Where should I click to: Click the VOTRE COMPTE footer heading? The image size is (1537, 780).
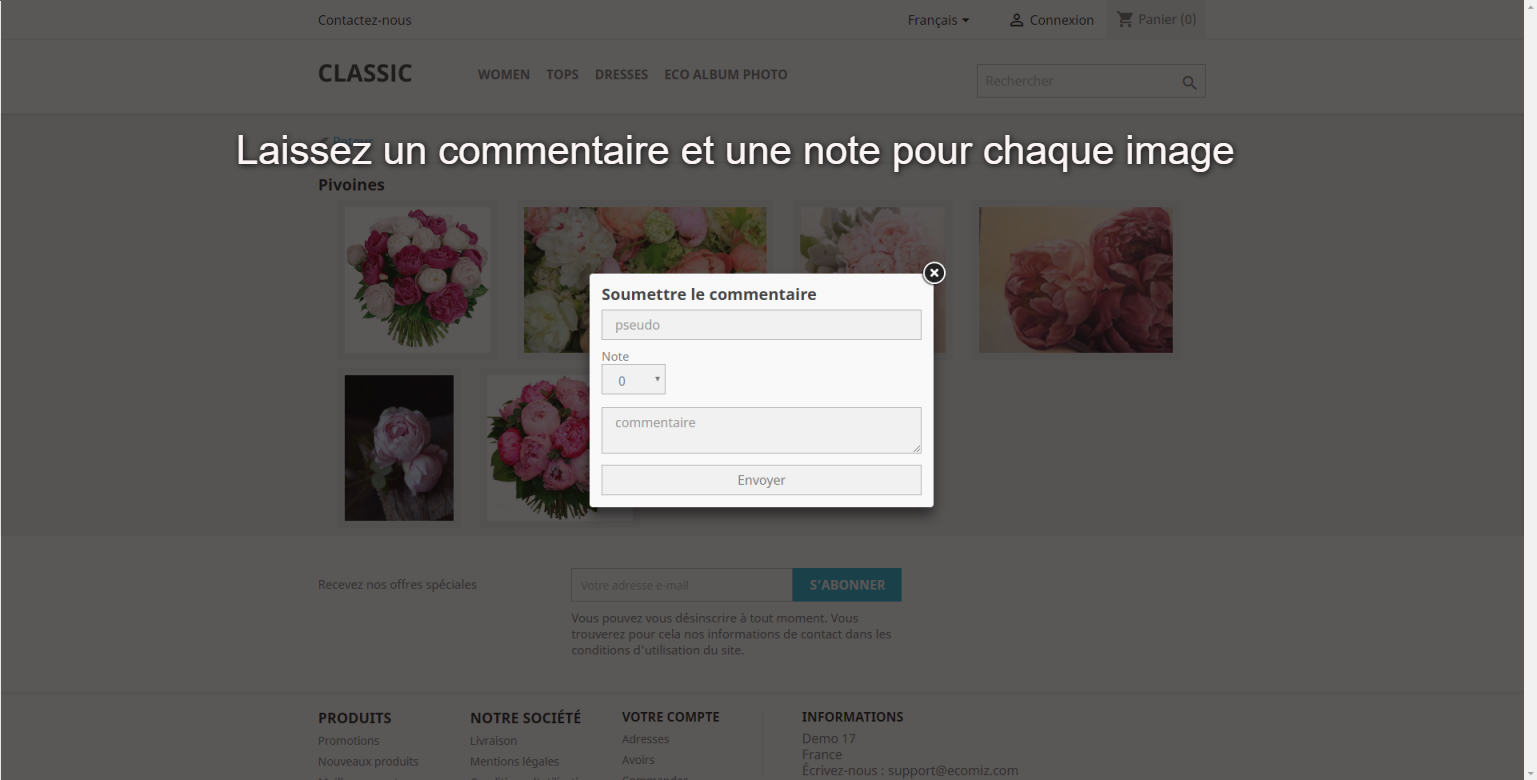click(671, 717)
